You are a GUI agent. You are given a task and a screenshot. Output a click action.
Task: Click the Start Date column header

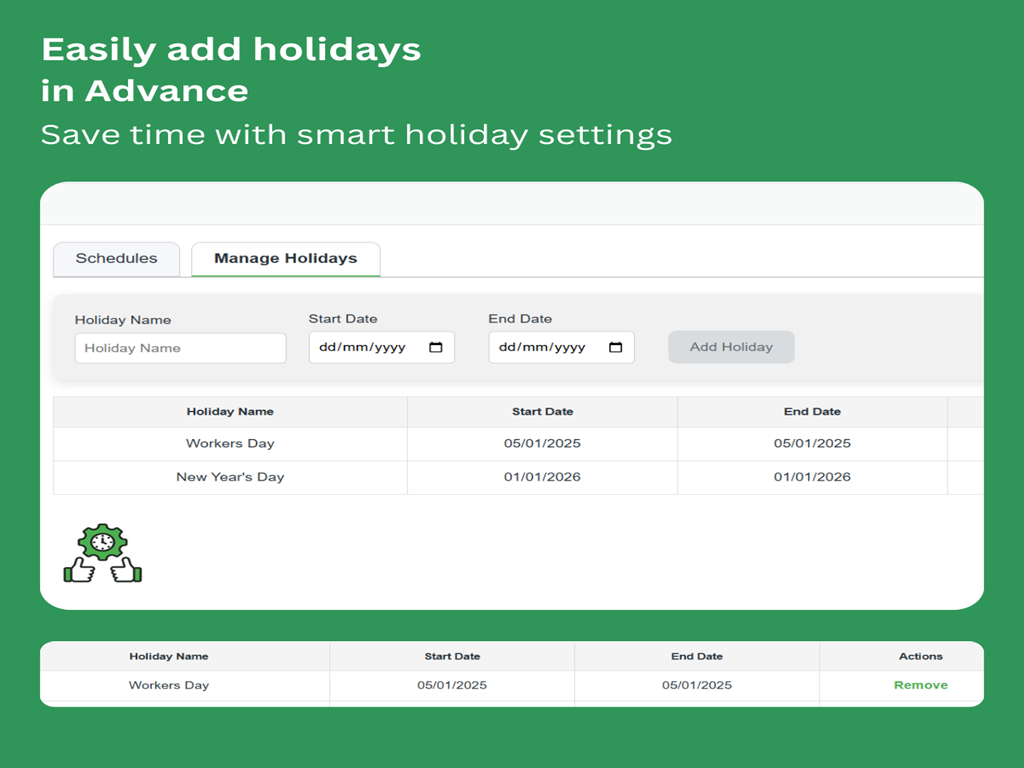(x=542, y=411)
